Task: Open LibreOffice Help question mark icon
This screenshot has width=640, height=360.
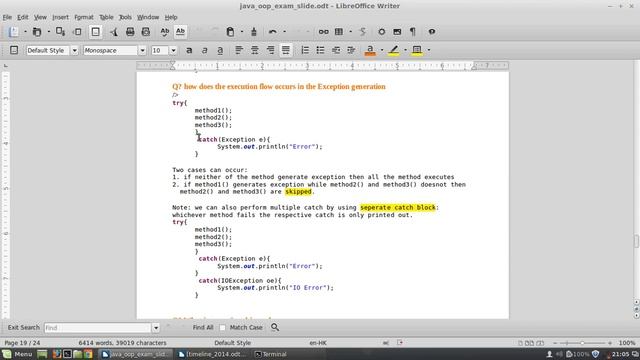Action: point(431,32)
